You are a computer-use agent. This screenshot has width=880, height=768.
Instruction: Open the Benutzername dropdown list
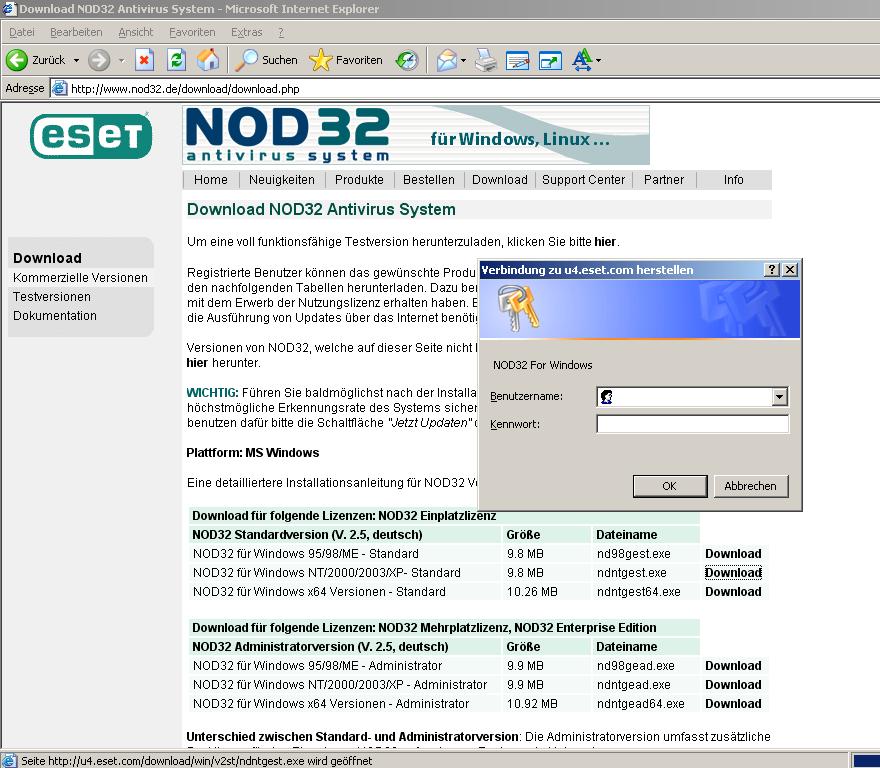click(x=779, y=397)
